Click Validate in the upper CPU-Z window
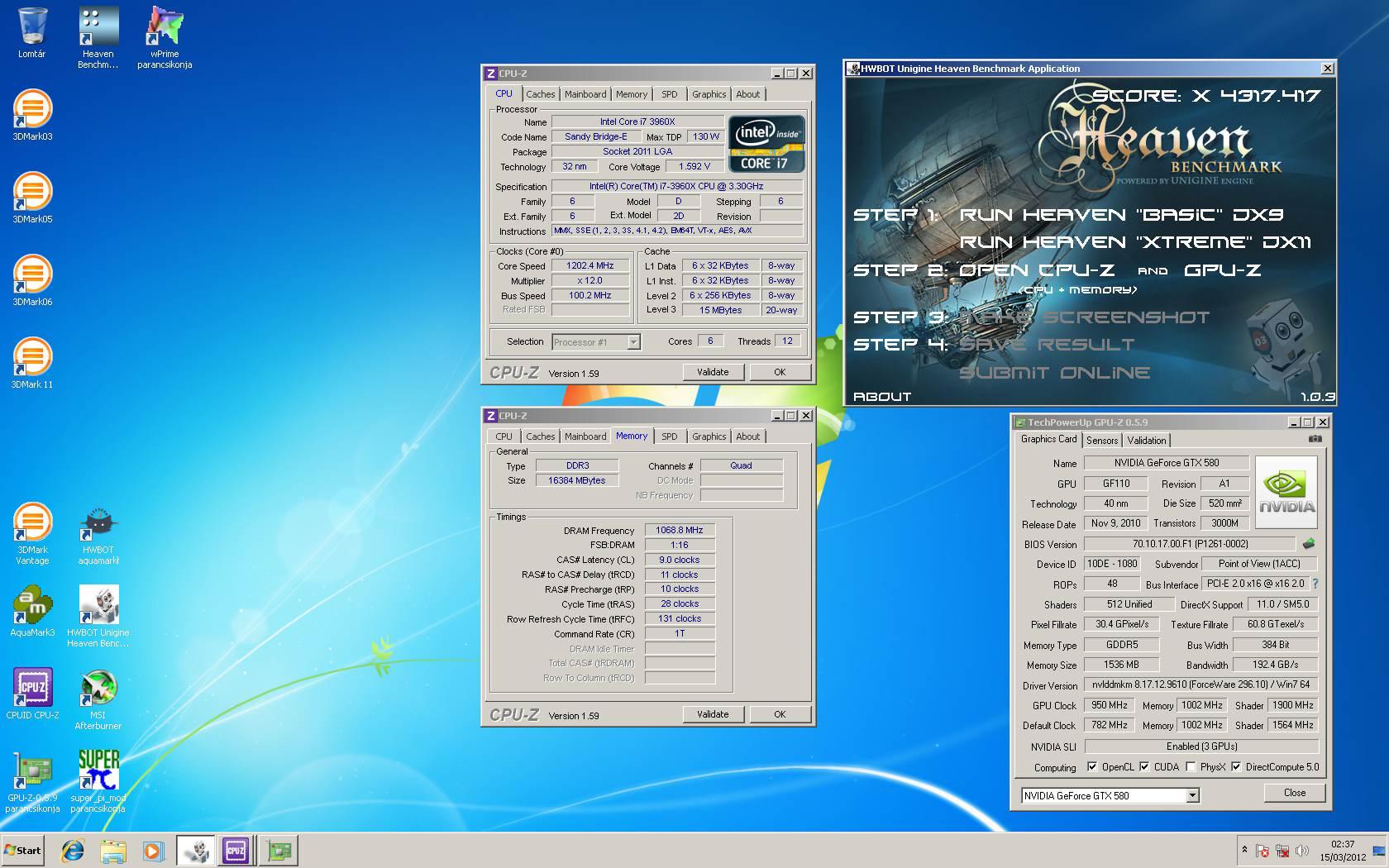1389x868 pixels. coord(713,372)
